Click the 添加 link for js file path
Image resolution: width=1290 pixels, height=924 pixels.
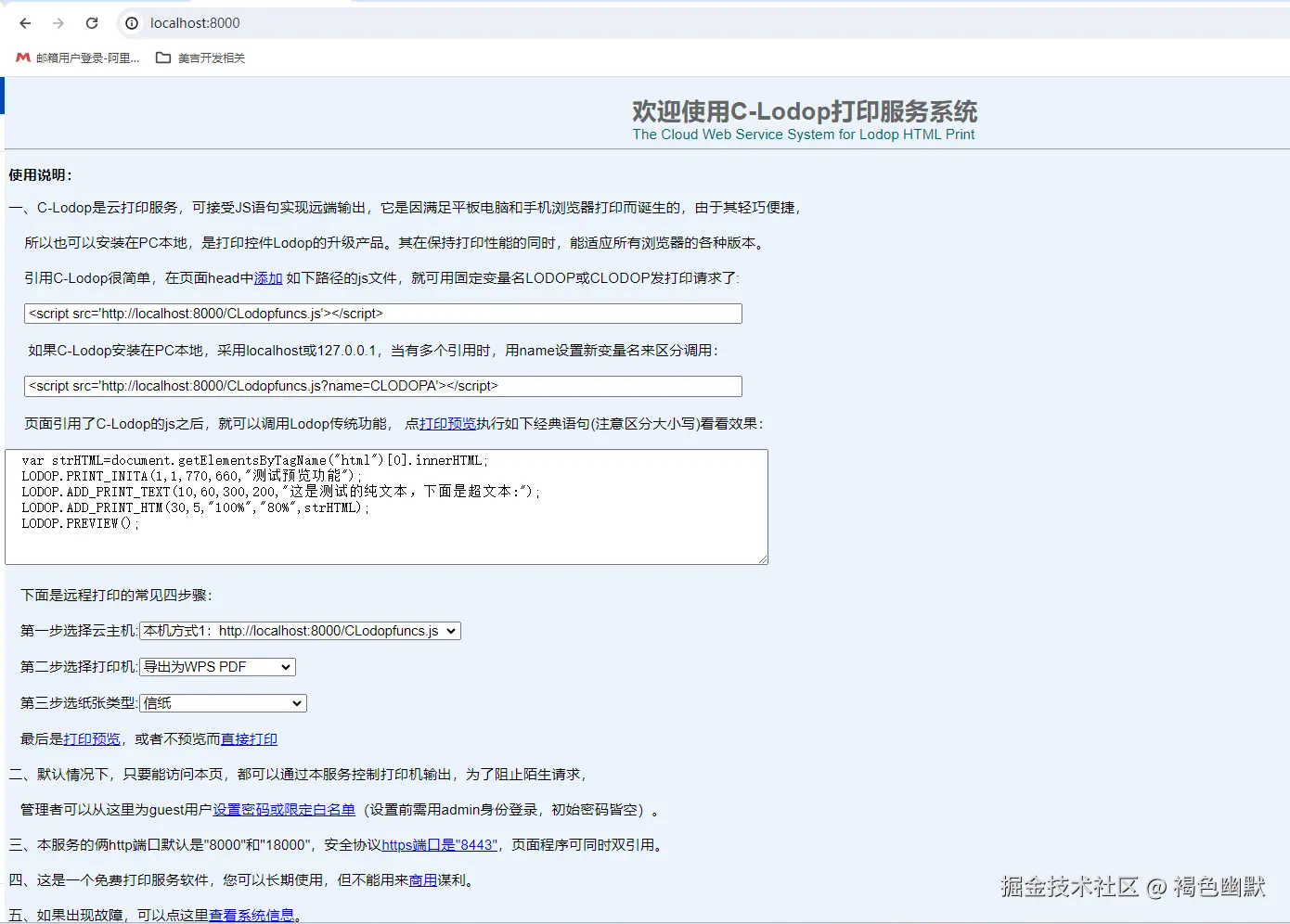click(268, 277)
